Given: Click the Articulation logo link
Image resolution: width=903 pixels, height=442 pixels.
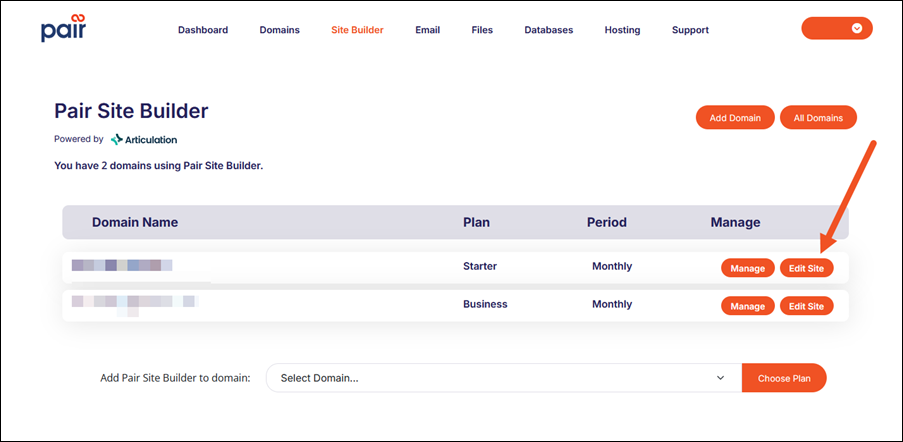Looking at the screenshot, I should 144,139.
